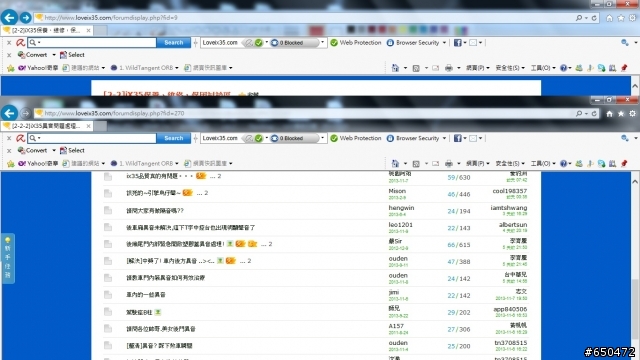Open last poster app840506's profile
The height and width of the screenshot is (360, 640).
point(510,309)
